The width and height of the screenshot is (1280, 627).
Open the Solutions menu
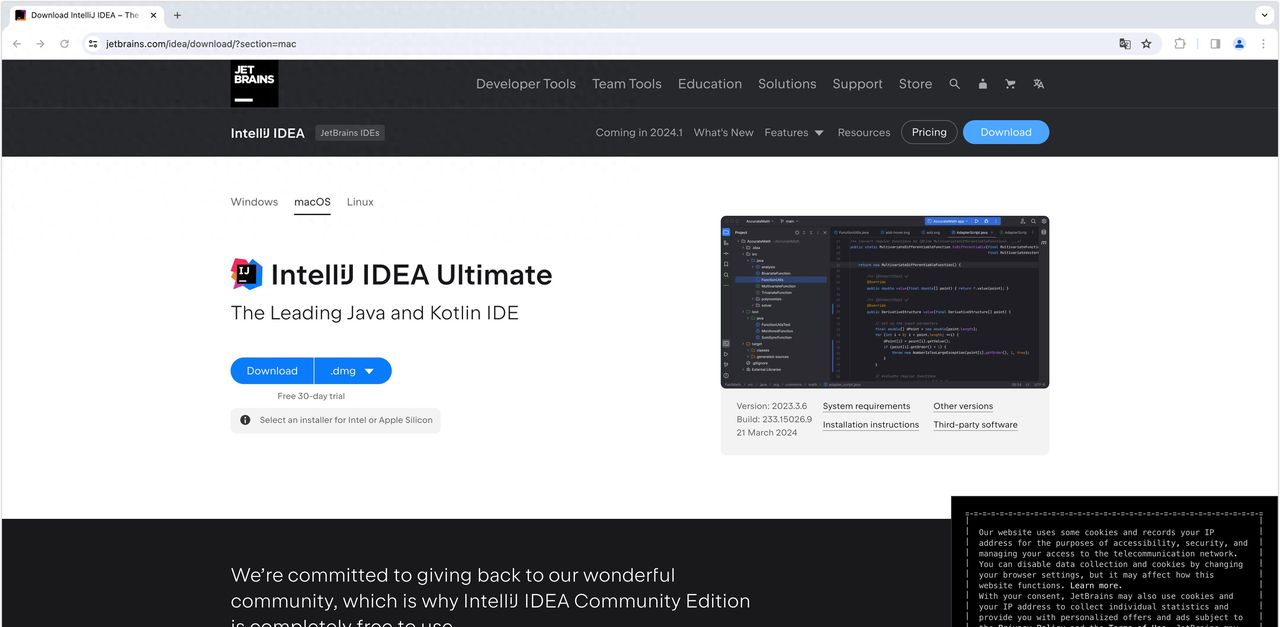click(787, 84)
